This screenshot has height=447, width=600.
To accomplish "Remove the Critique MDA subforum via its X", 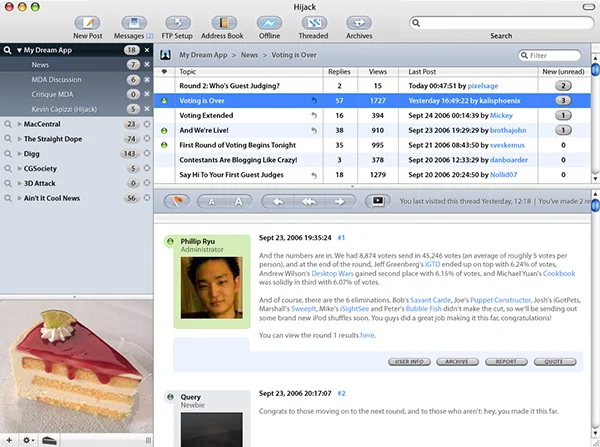I will pos(147,94).
